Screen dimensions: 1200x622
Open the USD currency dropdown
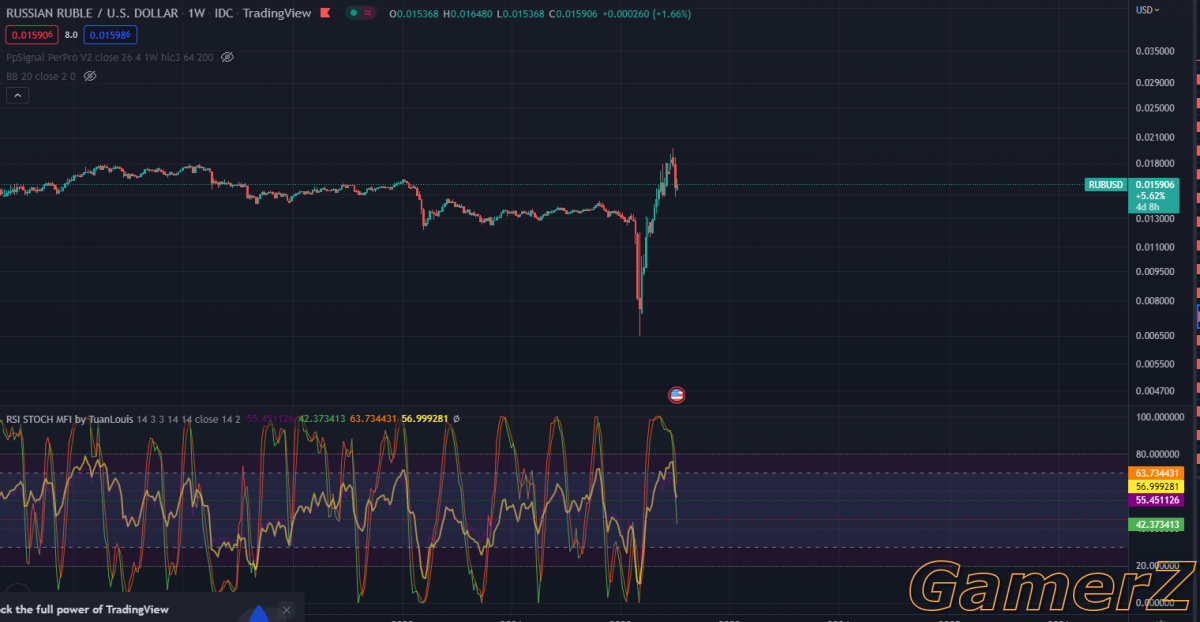click(x=1148, y=9)
